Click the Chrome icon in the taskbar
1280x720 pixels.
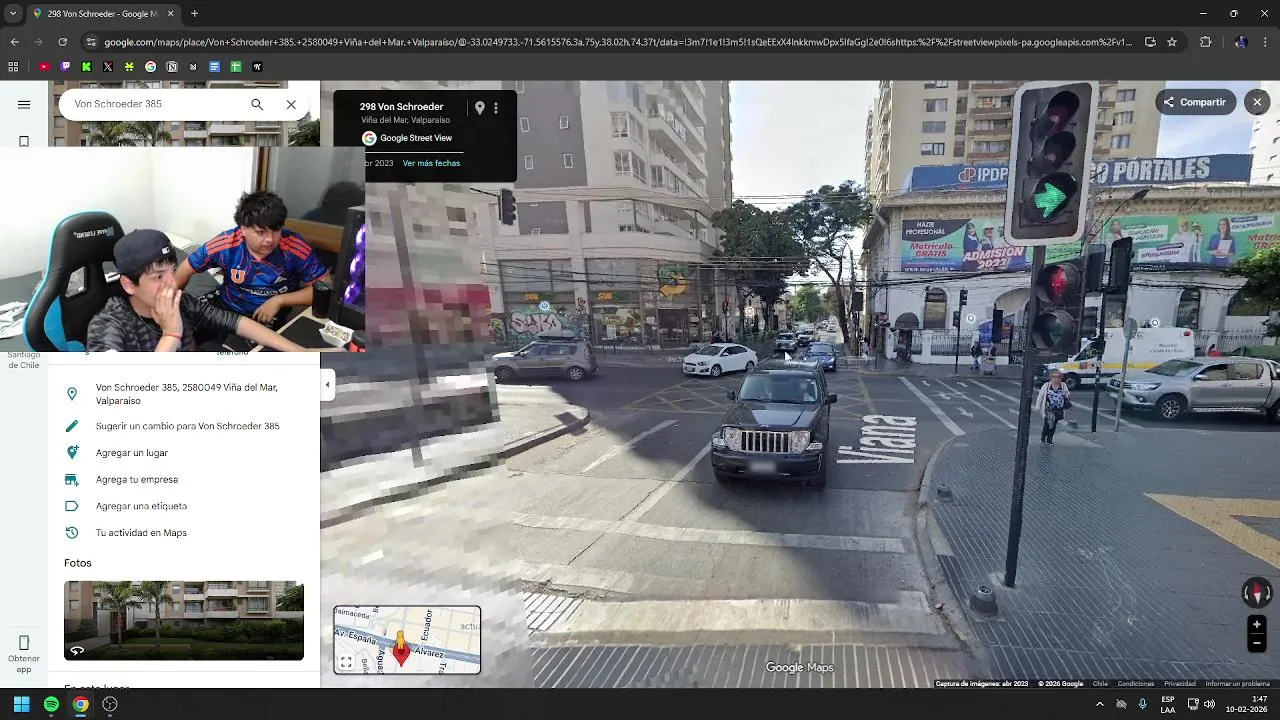tap(81, 704)
